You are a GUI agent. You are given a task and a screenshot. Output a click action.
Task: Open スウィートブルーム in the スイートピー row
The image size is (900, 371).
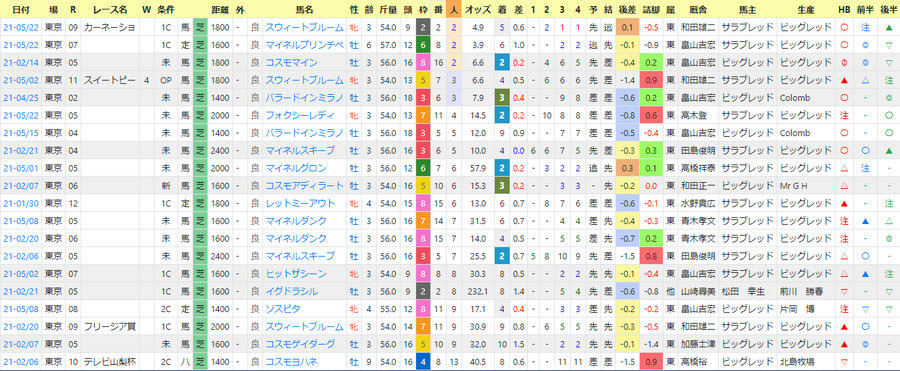click(x=305, y=80)
